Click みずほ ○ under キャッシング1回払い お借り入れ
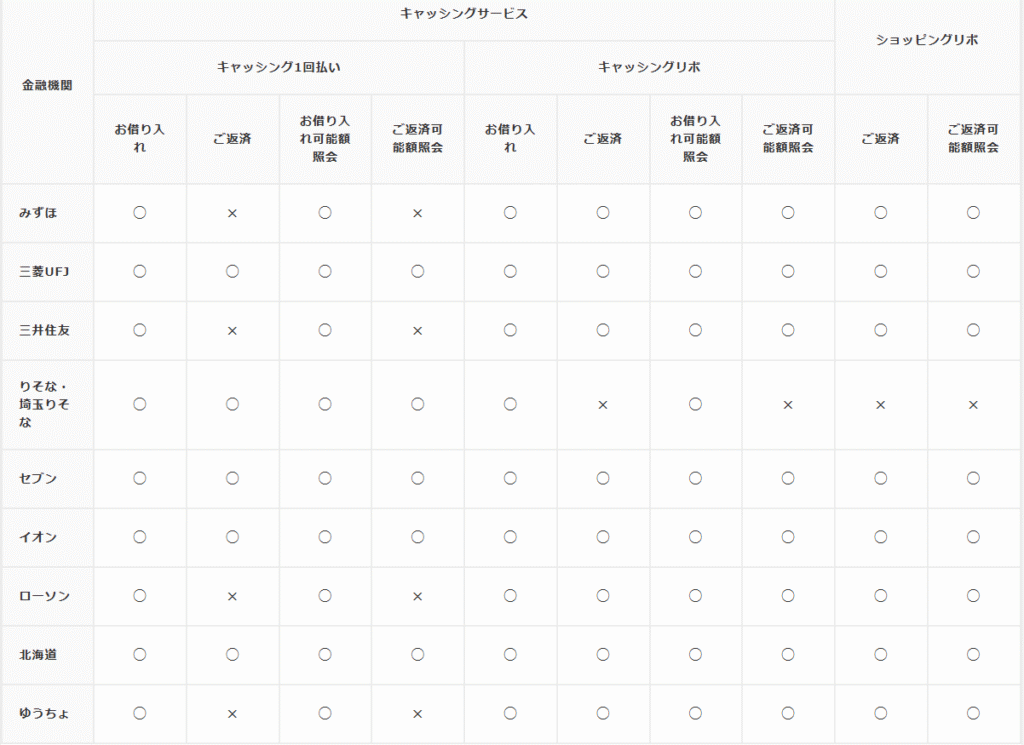This screenshot has height=745, width=1024. tap(140, 213)
